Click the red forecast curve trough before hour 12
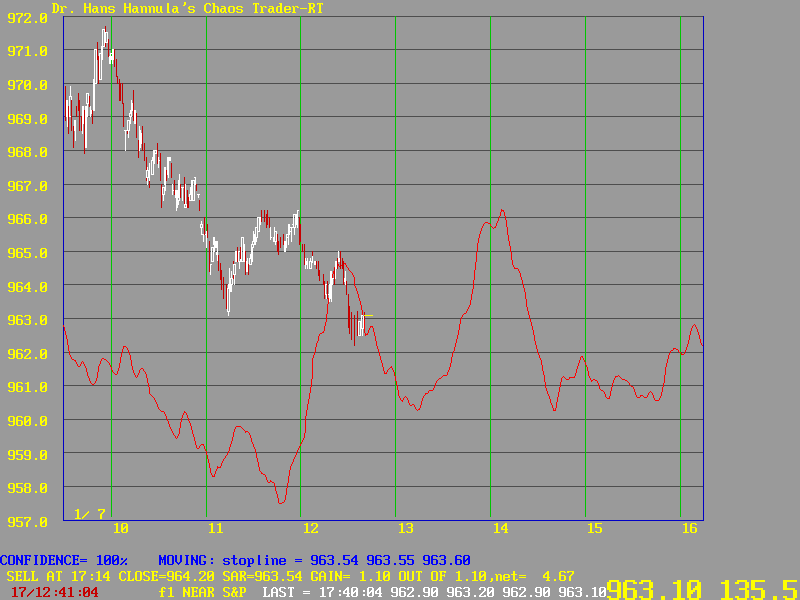This screenshot has width=800, height=600. pyautogui.click(x=281, y=503)
